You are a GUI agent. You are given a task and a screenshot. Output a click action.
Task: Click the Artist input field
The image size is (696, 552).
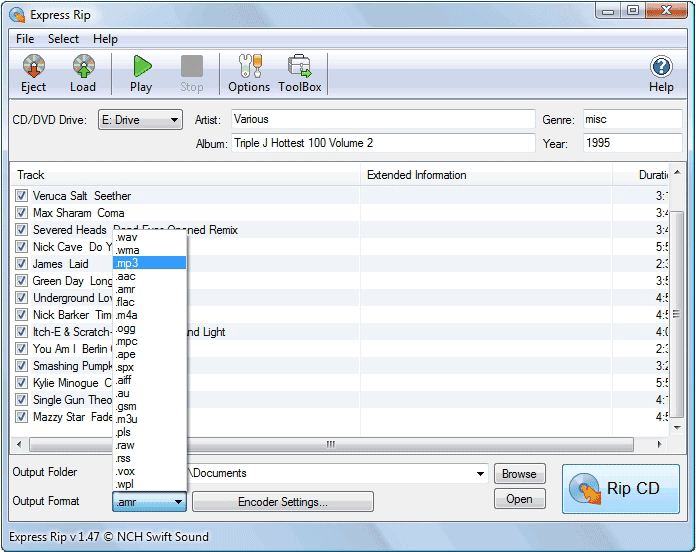coord(383,119)
